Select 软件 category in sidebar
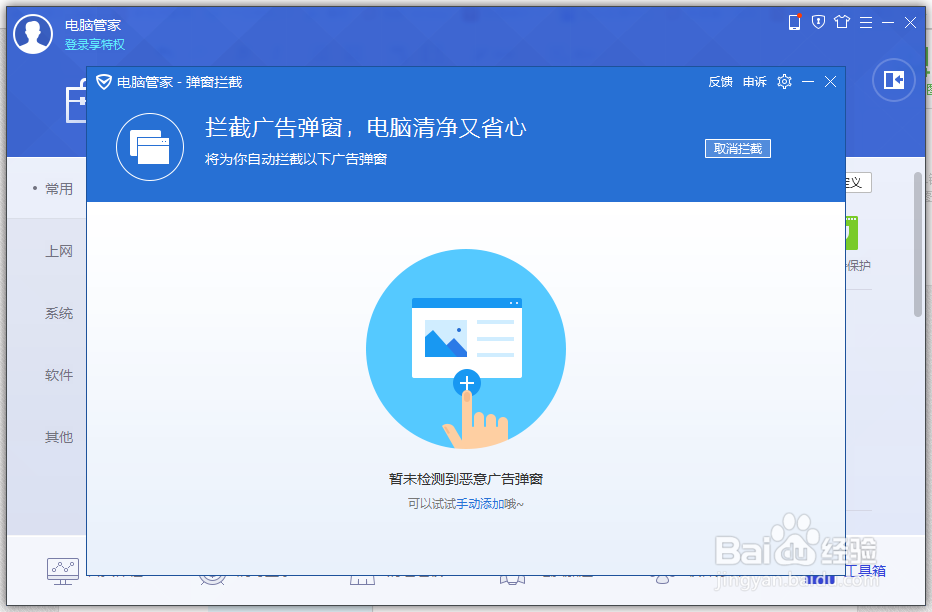The height and width of the screenshot is (612, 932). 59,375
